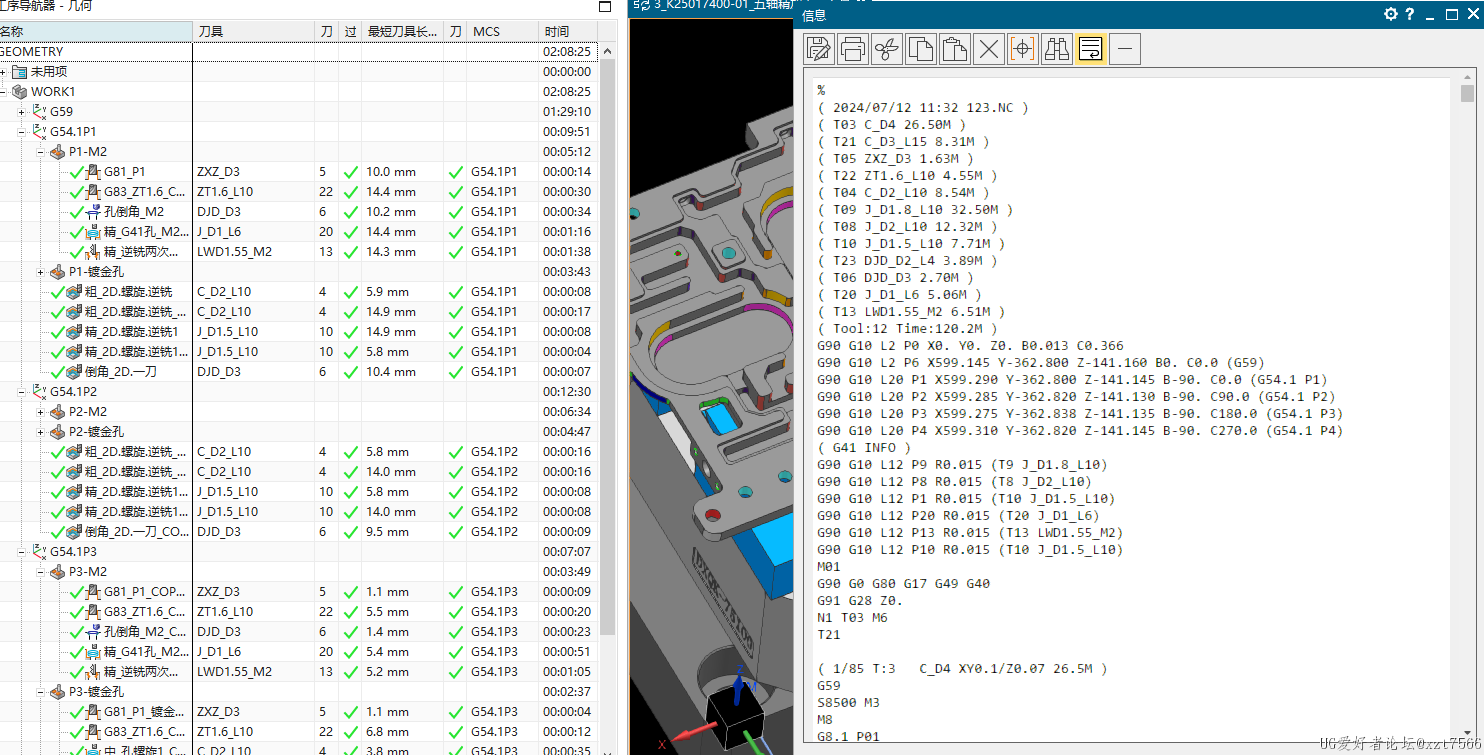Select the 孔倒角_M2 operation under P1-M2
This screenshot has width=1484, height=755.
pos(134,211)
